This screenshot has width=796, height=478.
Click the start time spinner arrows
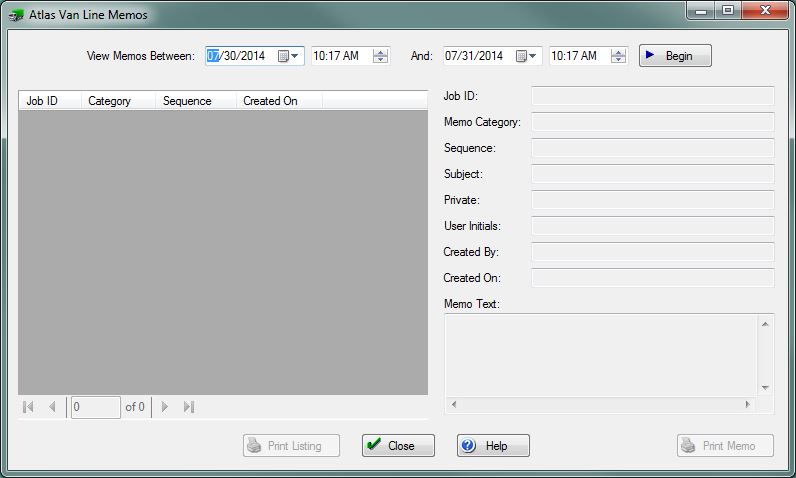coord(380,56)
